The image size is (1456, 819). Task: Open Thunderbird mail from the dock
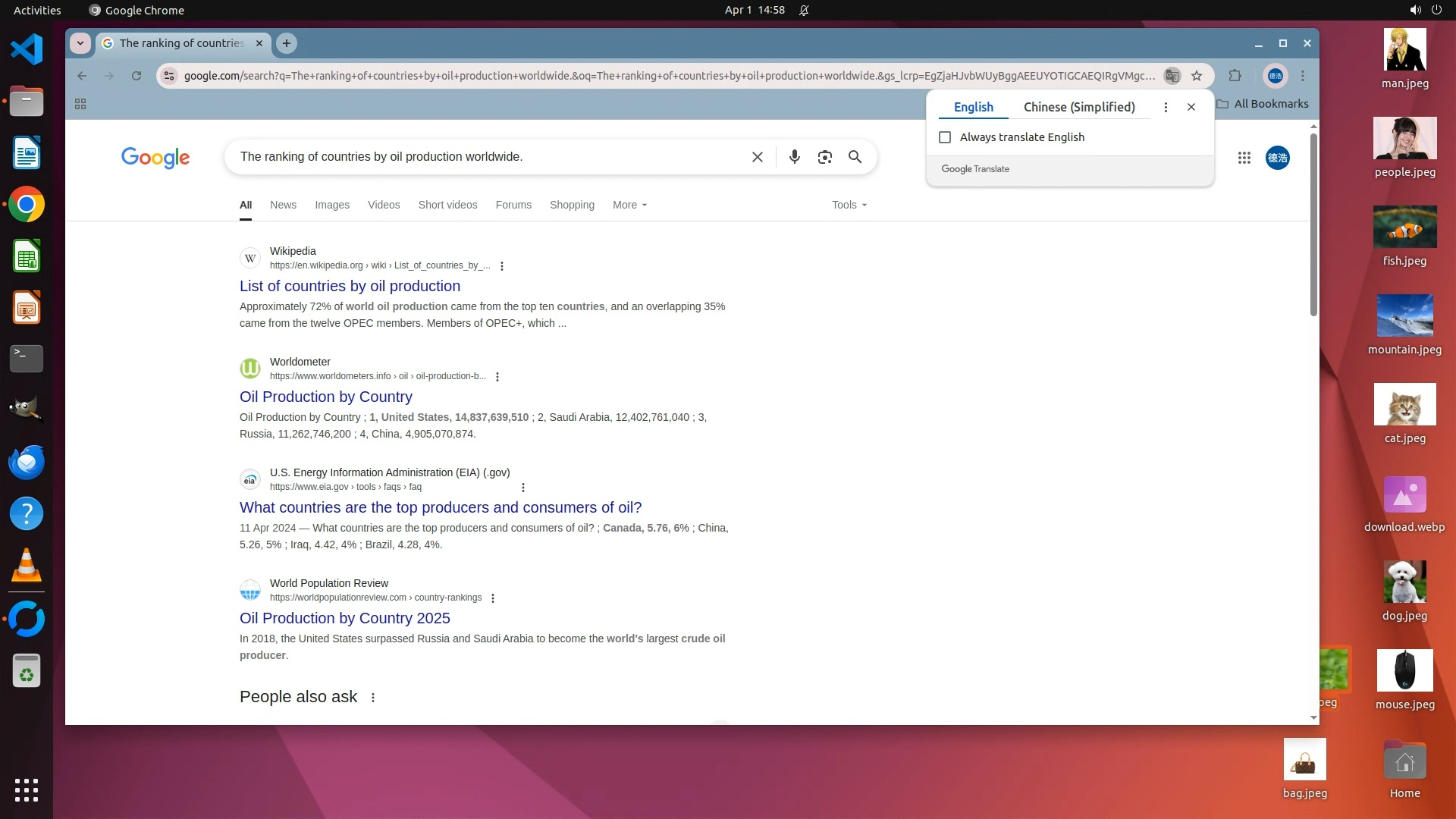click(27, 462)
